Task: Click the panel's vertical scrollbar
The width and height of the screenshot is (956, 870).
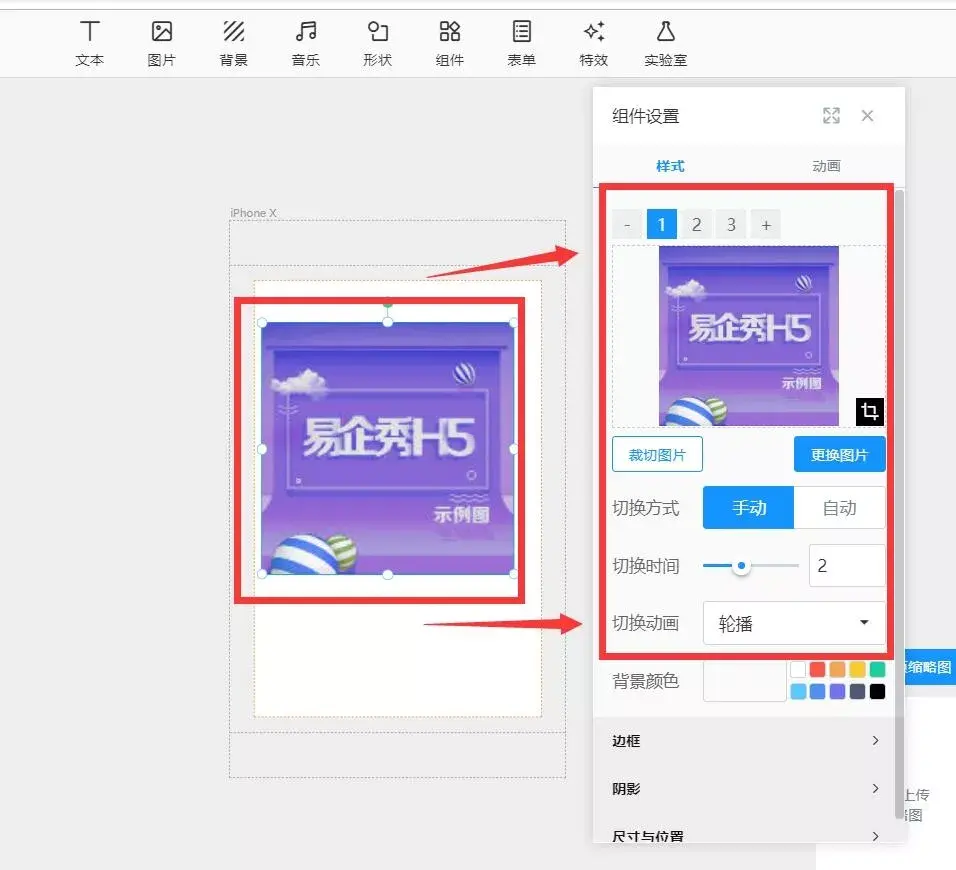Action: [x=899, y=504]
